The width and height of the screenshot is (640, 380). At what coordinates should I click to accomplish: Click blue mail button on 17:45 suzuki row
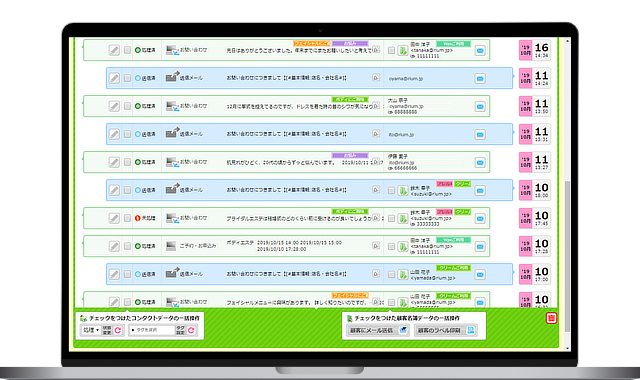tap(480, 219)
